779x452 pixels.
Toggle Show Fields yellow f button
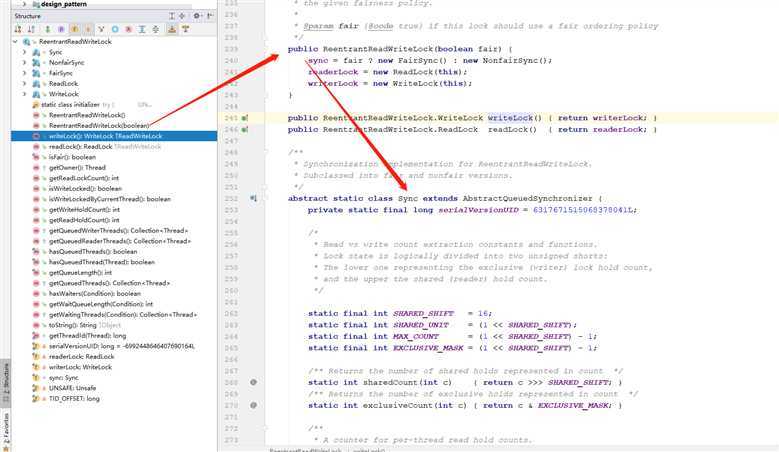(75, 29)
